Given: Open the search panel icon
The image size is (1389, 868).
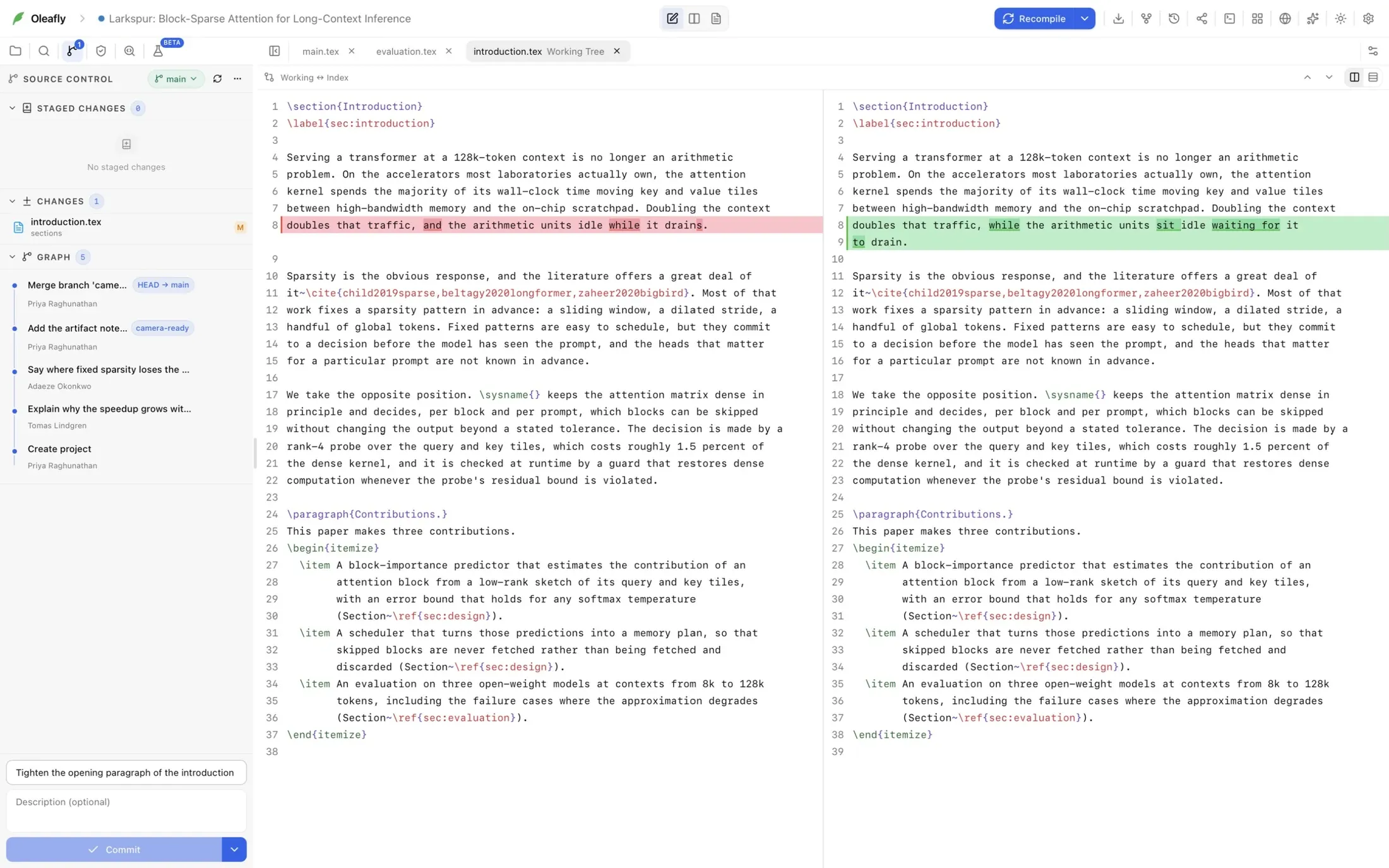Looking at the screenshot, I should [44, 51].
